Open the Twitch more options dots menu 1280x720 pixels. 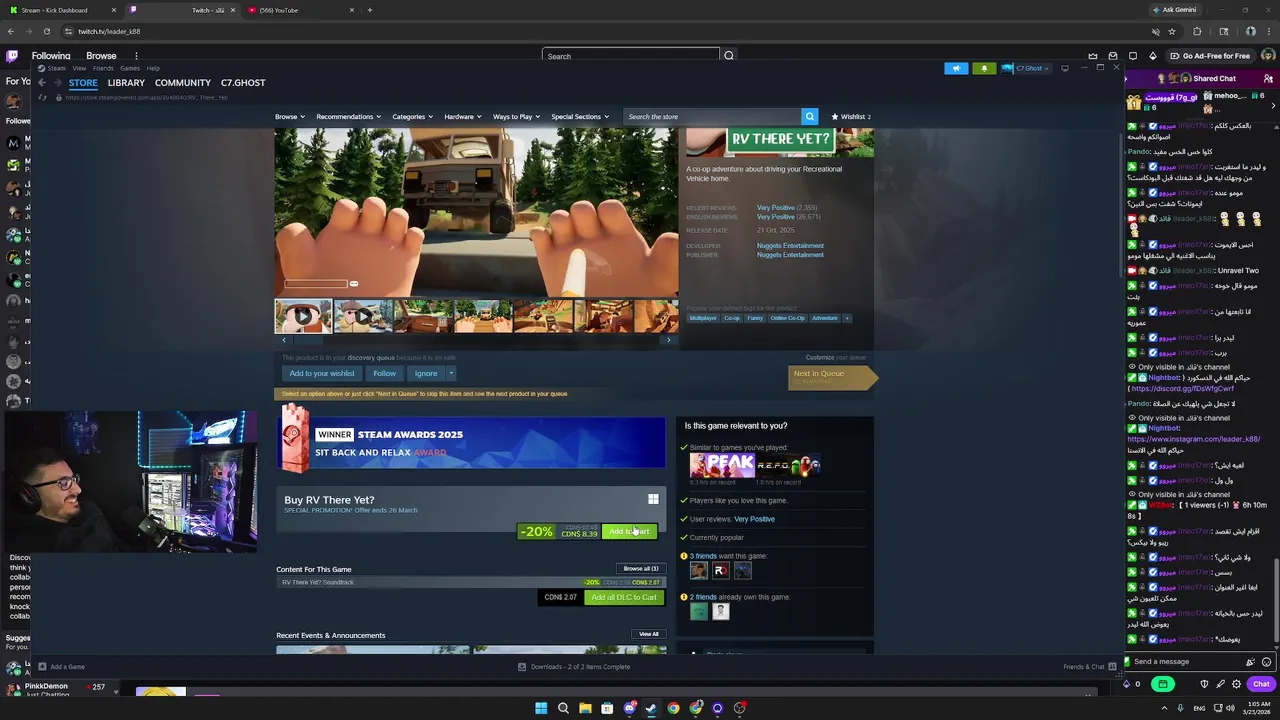click(x=136, y=56)
